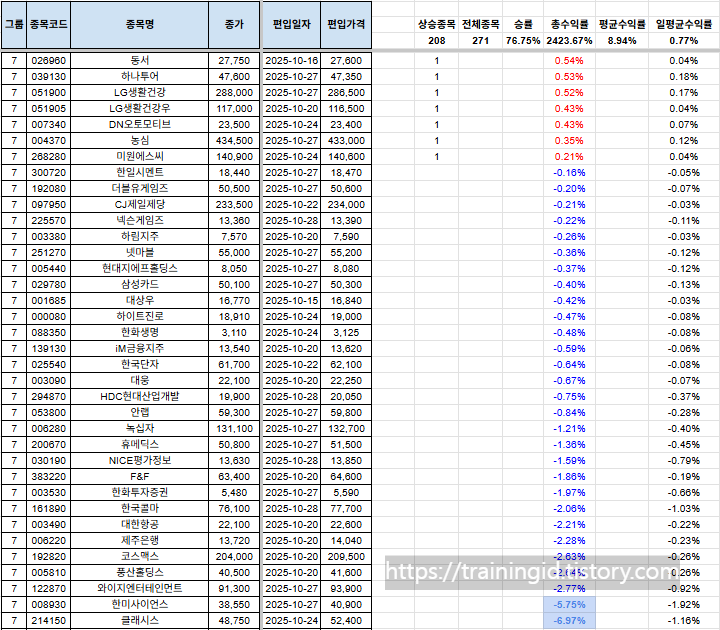This screenshot has width=720, height=630.
Task: Select the 그룹 header cell
Action: [x=14, y=25]
